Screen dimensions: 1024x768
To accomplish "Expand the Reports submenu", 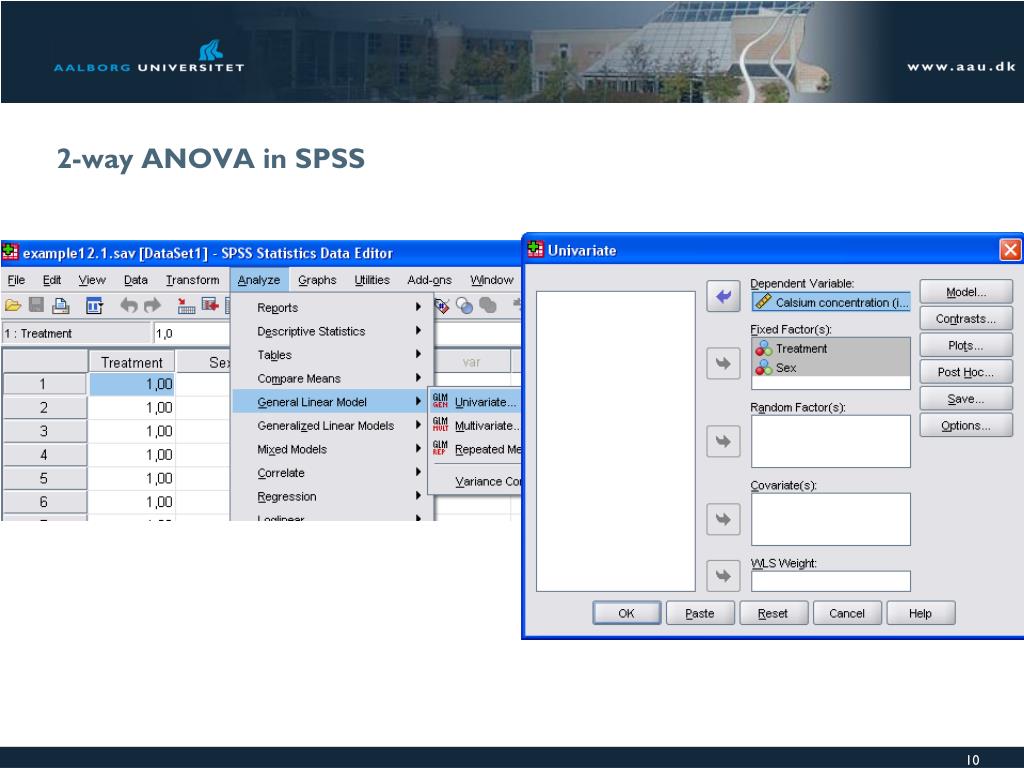I will (418, 306).
